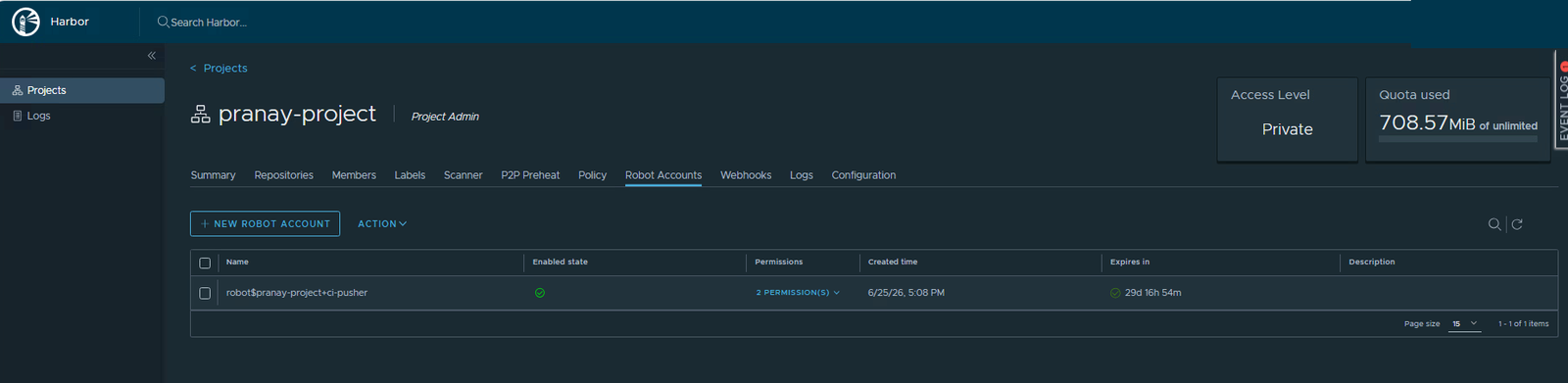Click the Private access level value

[1287, 129]
